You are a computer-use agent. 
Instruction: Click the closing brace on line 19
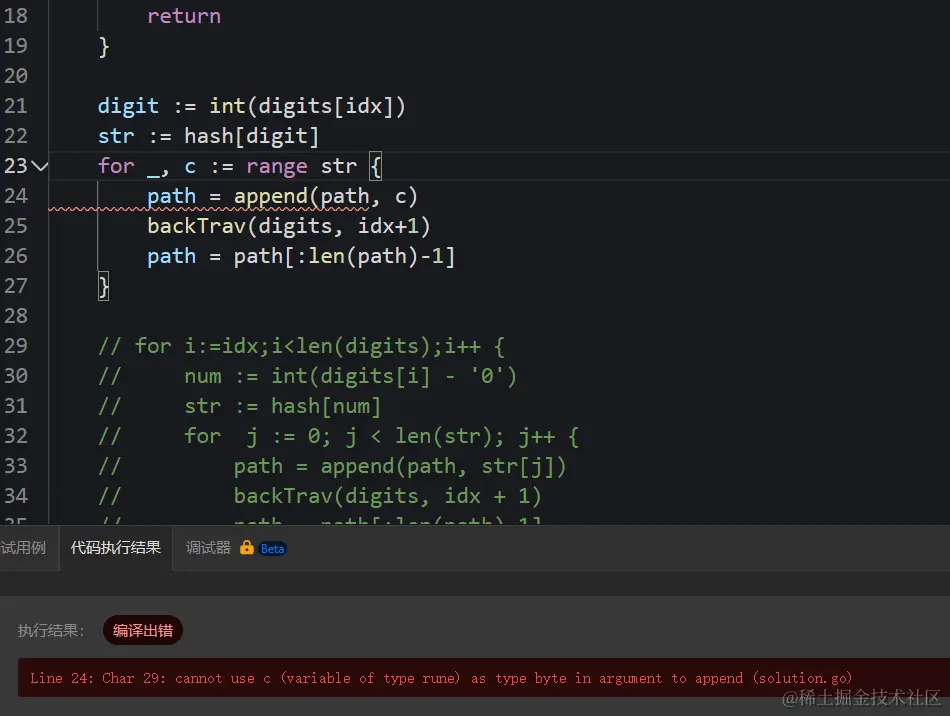pos(104,47)
